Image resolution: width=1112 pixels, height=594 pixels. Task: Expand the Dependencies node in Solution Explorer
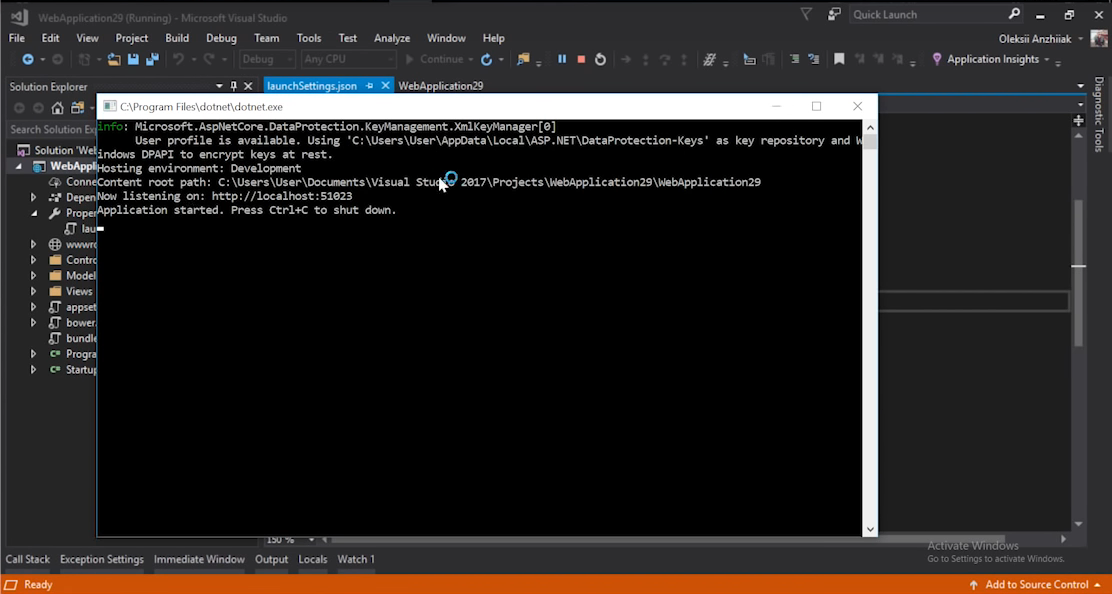(x=33, y=198)
